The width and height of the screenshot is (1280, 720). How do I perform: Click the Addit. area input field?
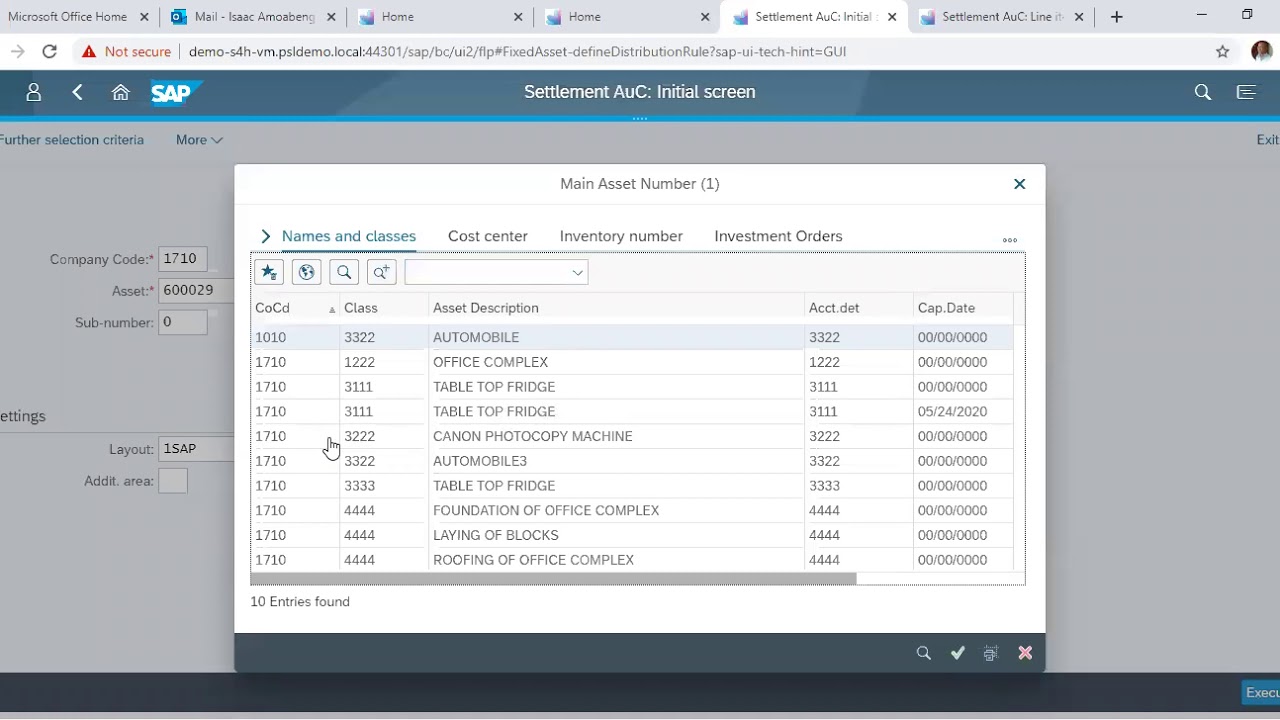pyautogui.click(x=173, y=481)
